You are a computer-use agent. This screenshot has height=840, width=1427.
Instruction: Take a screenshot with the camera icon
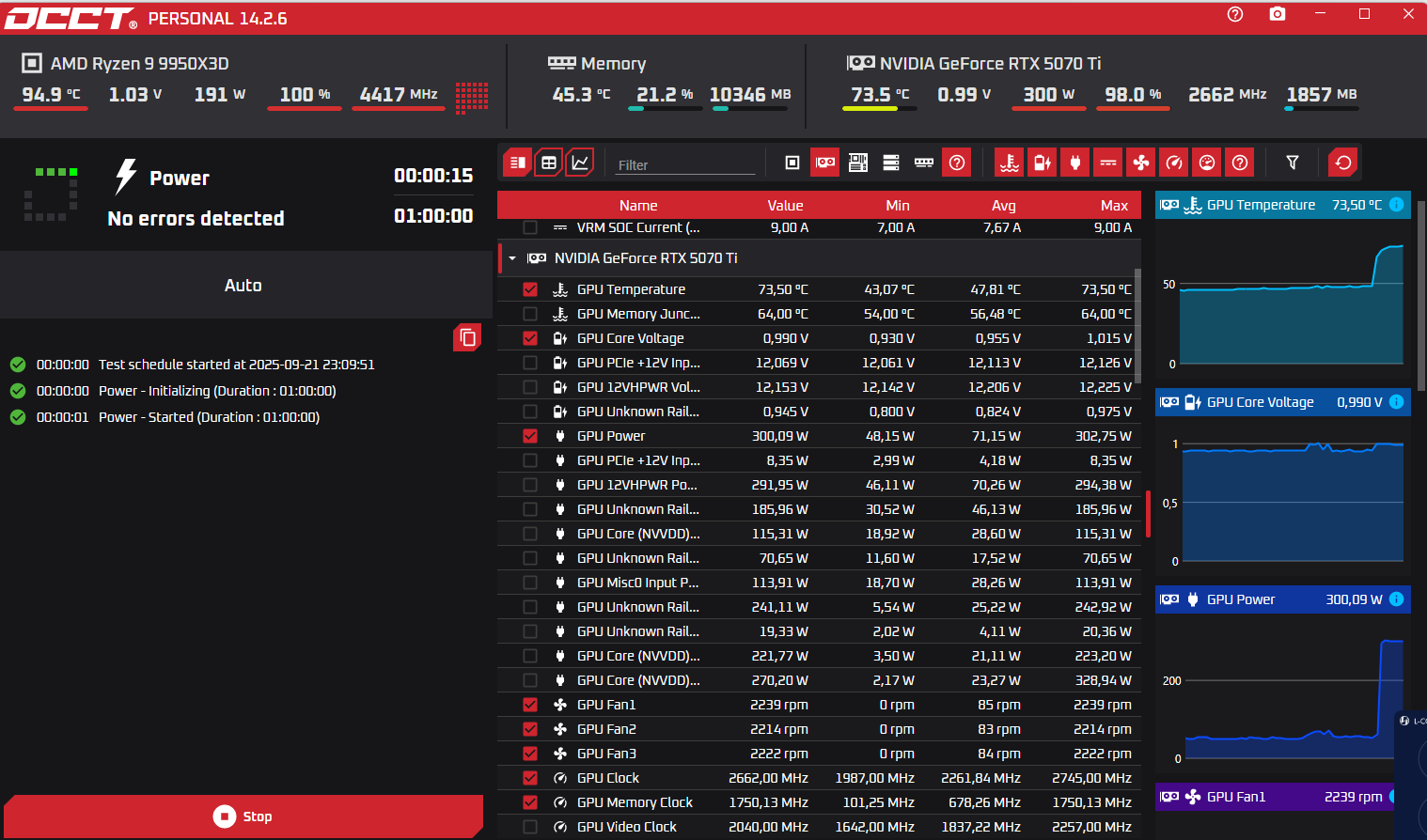(x=1278, y=14)
